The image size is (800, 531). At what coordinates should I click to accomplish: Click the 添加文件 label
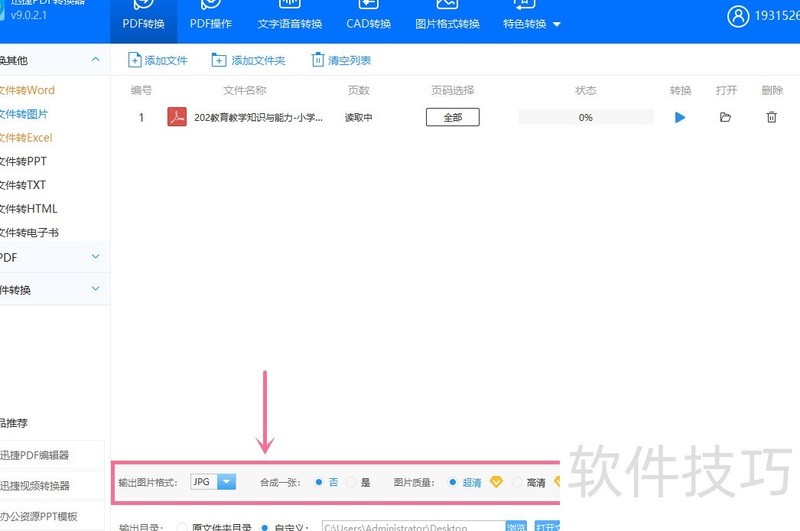166,61
